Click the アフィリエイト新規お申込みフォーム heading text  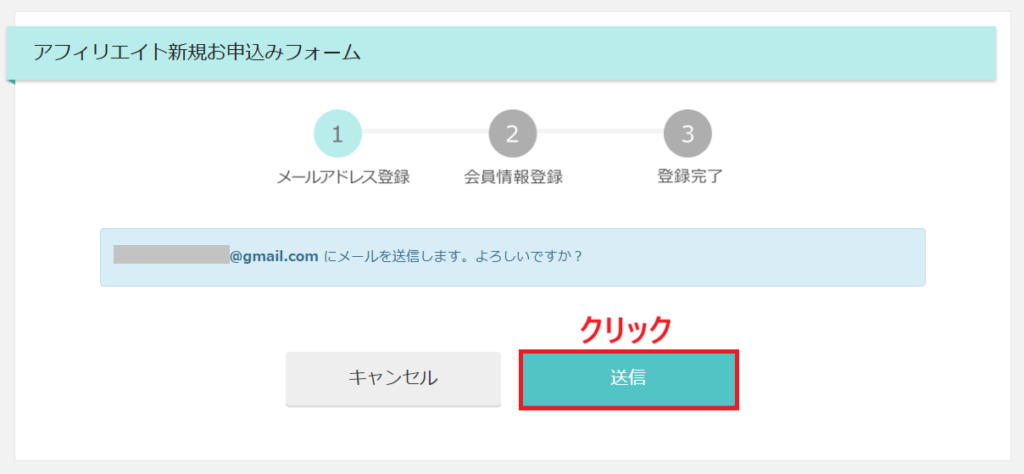(196, 53)
